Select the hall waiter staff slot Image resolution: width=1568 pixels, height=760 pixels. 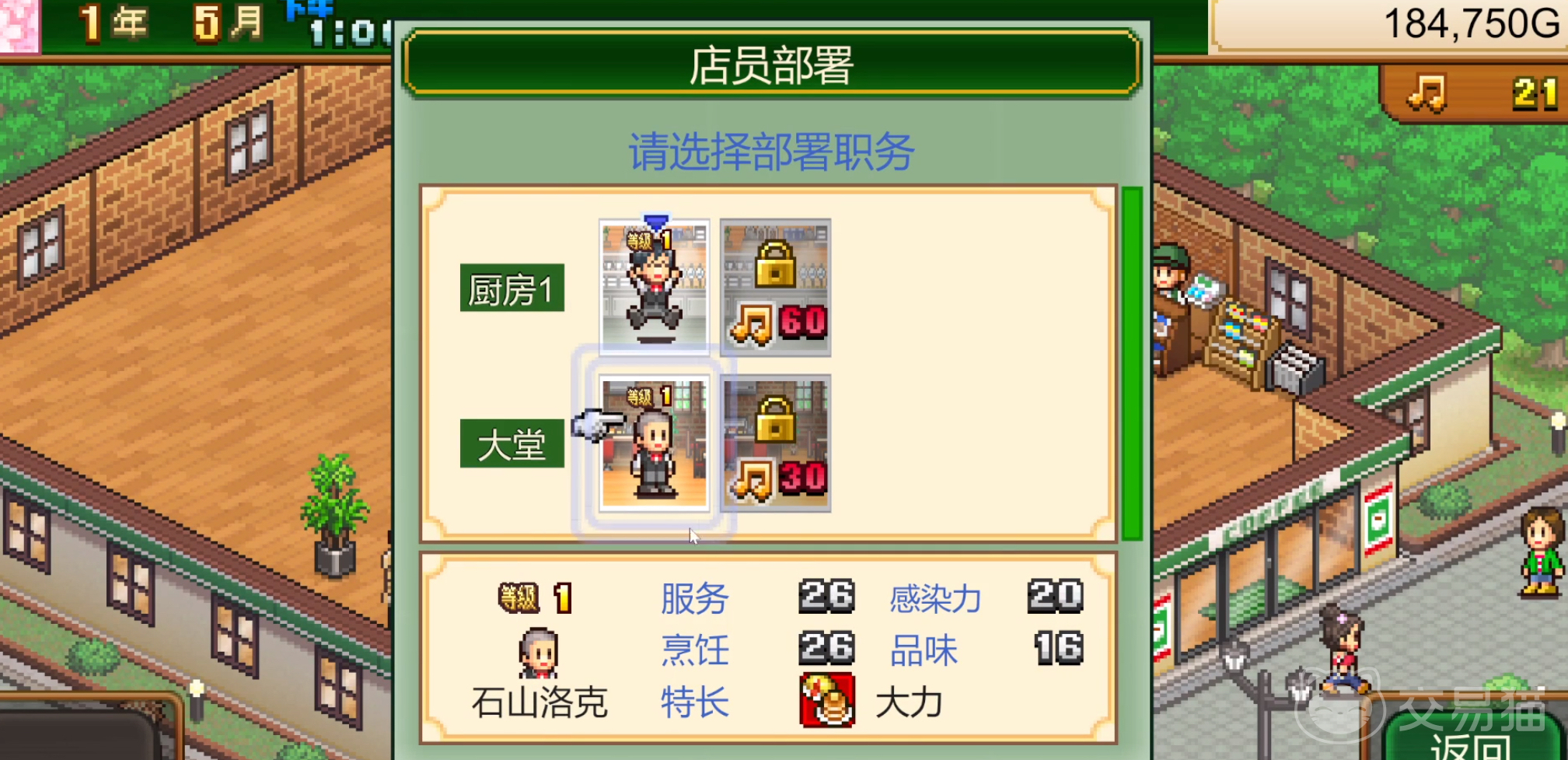pyautogui.click(x=654, y=443)
